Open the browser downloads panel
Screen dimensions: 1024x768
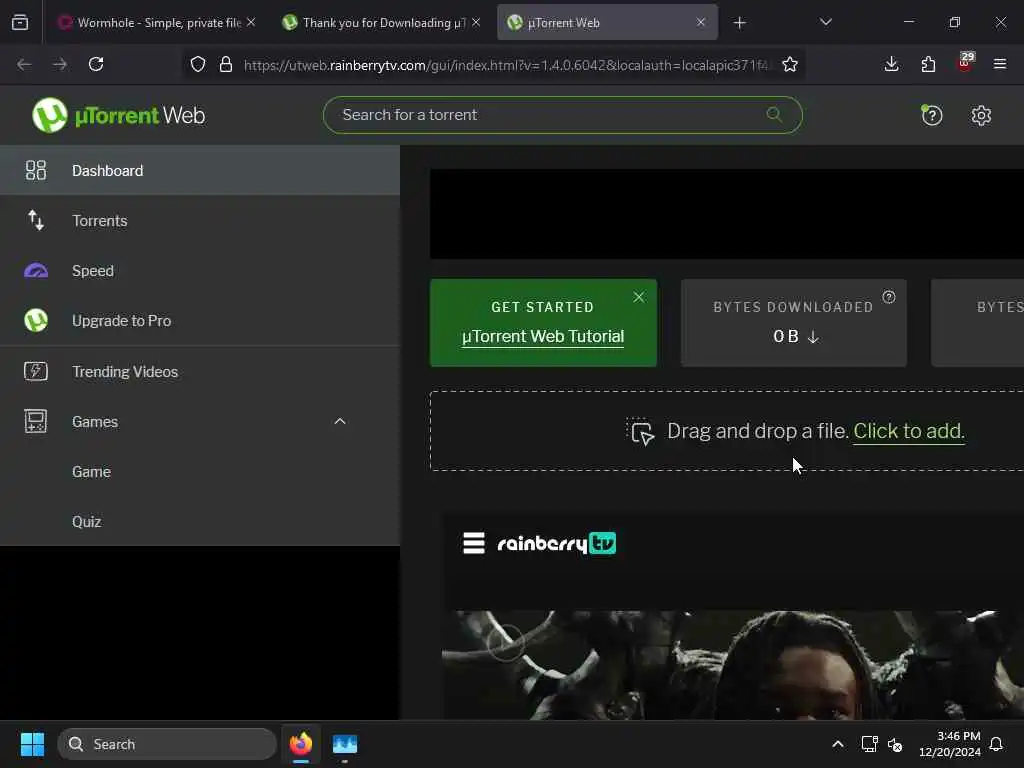(x=891, y=64)
